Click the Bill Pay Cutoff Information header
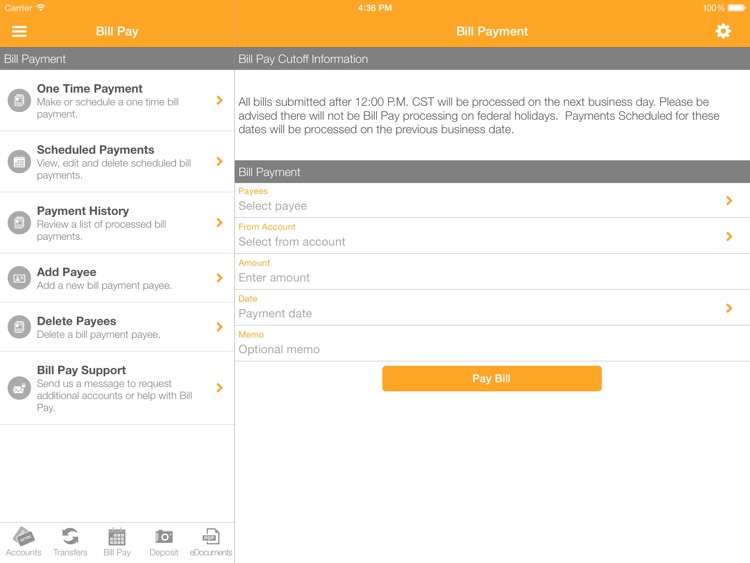Image resolution: width=750 pixels, height=563 pixels. coord(492,59)
